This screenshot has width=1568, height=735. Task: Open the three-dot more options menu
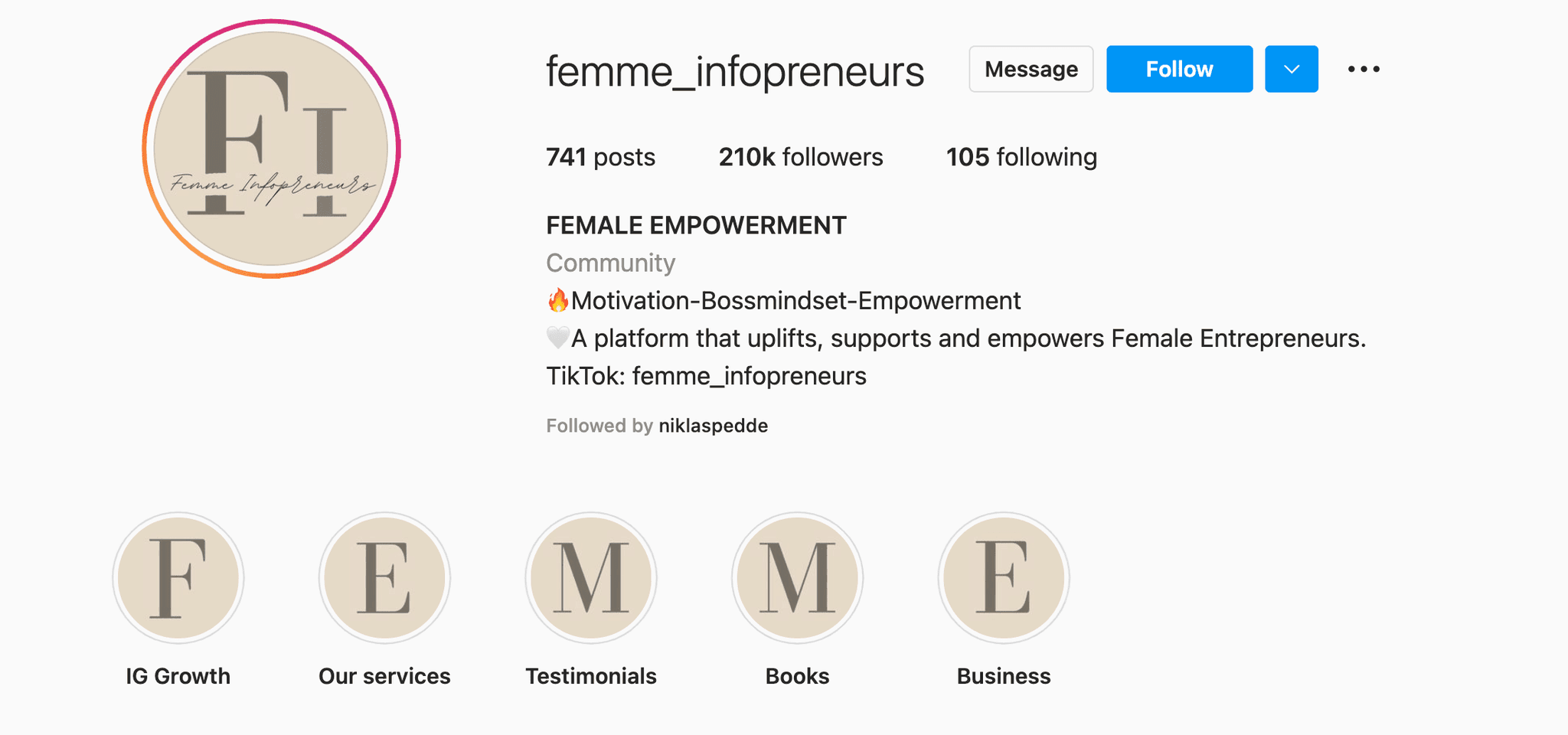point(1364,69)
